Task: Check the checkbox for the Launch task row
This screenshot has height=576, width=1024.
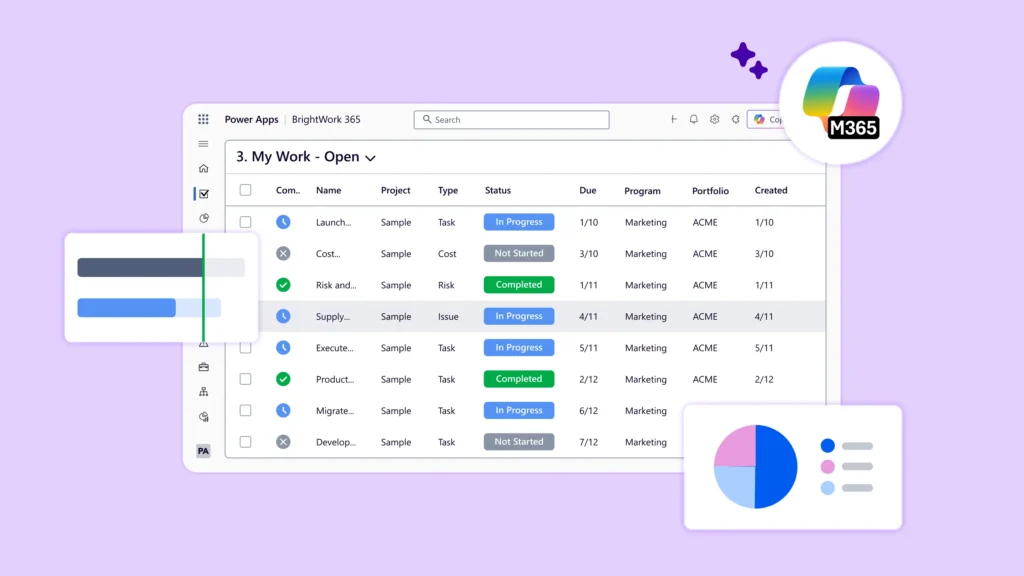Action: 245,222
